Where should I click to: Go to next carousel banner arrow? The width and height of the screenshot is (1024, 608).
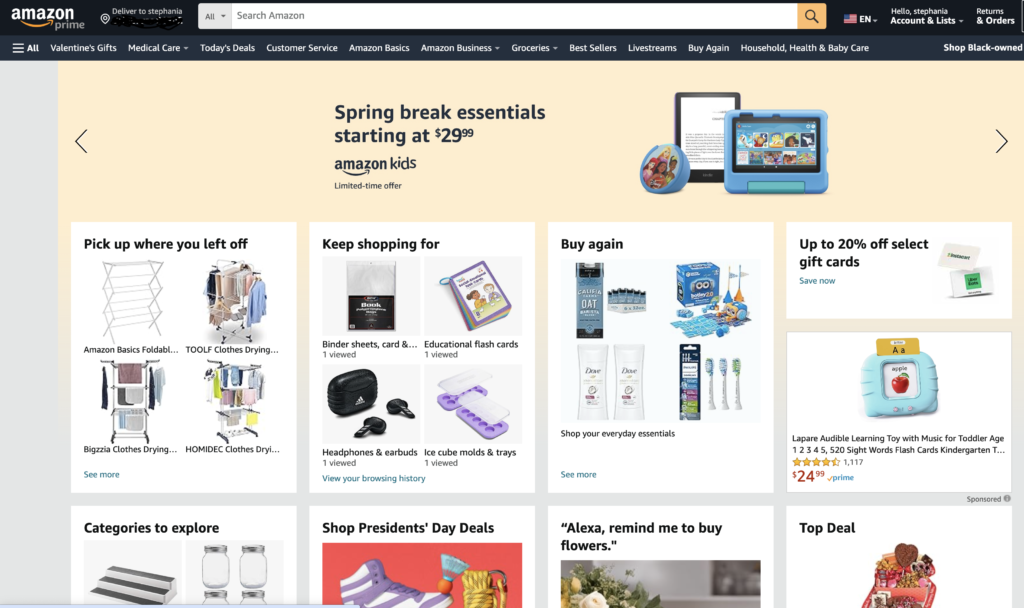(1000, 141)
